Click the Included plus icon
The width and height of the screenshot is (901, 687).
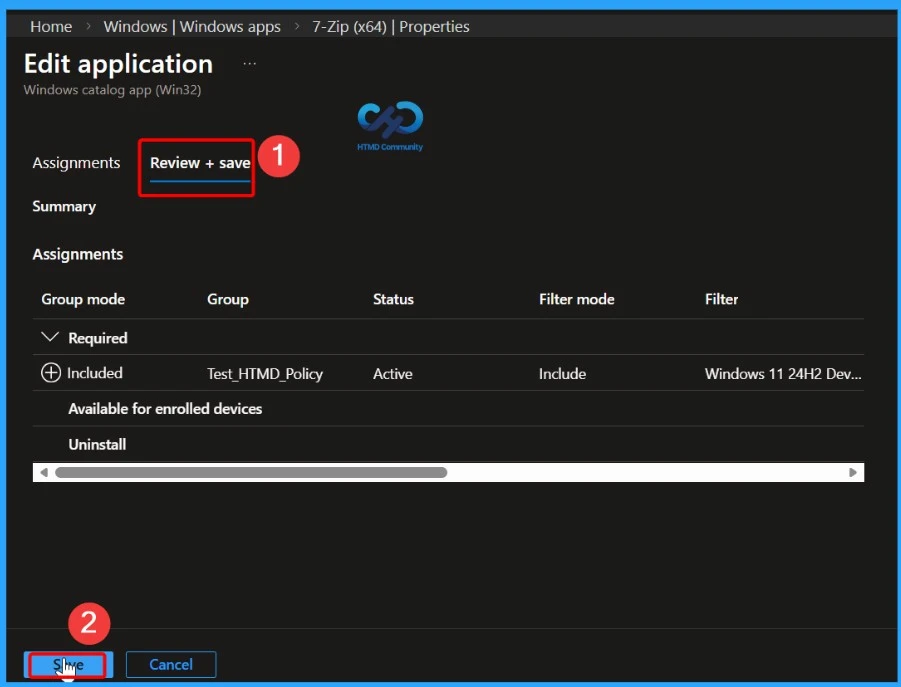50,373
